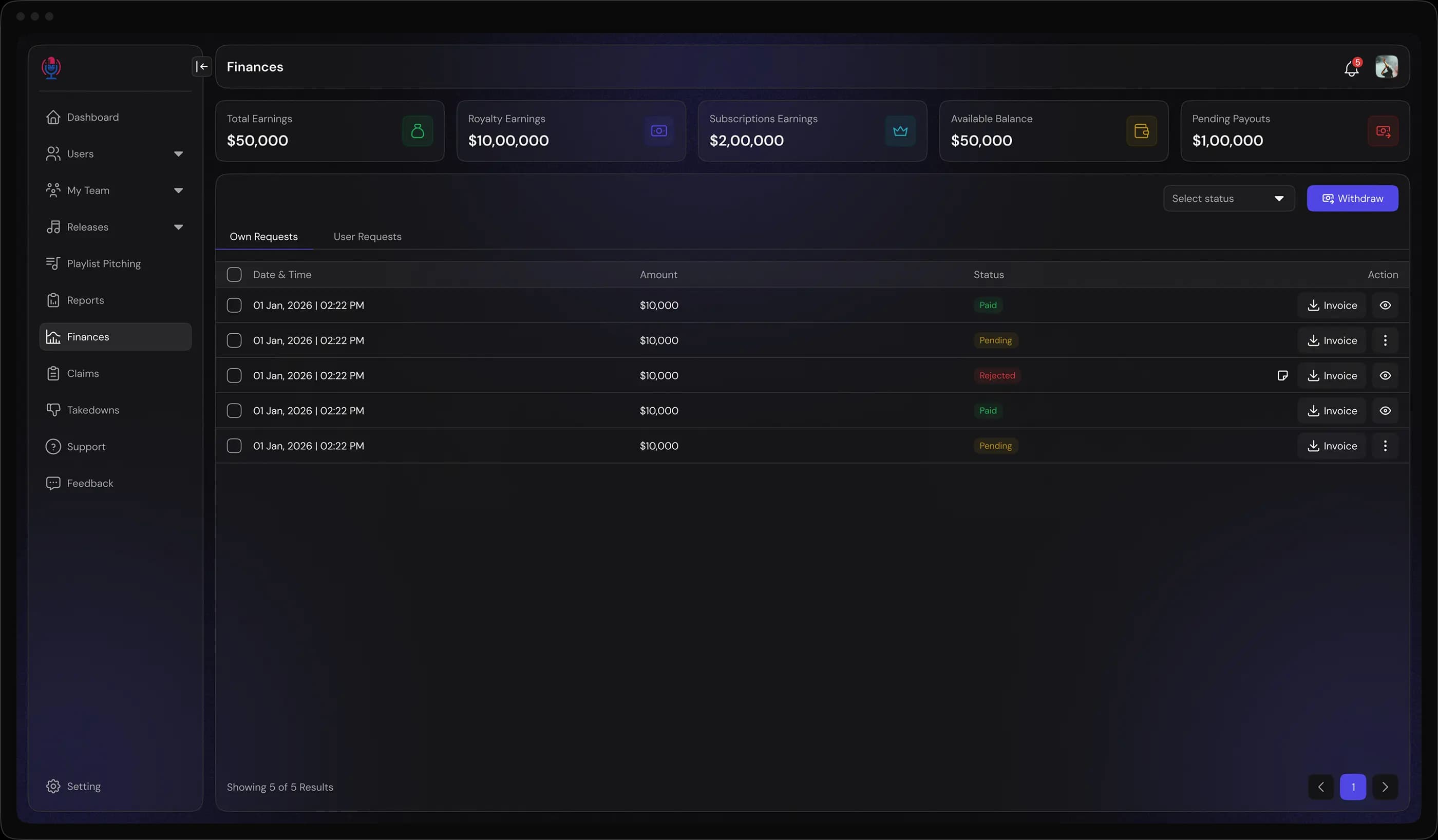Click the first Paid status badge
Viewport: 1438px width, 840px height.
[988, 306]
